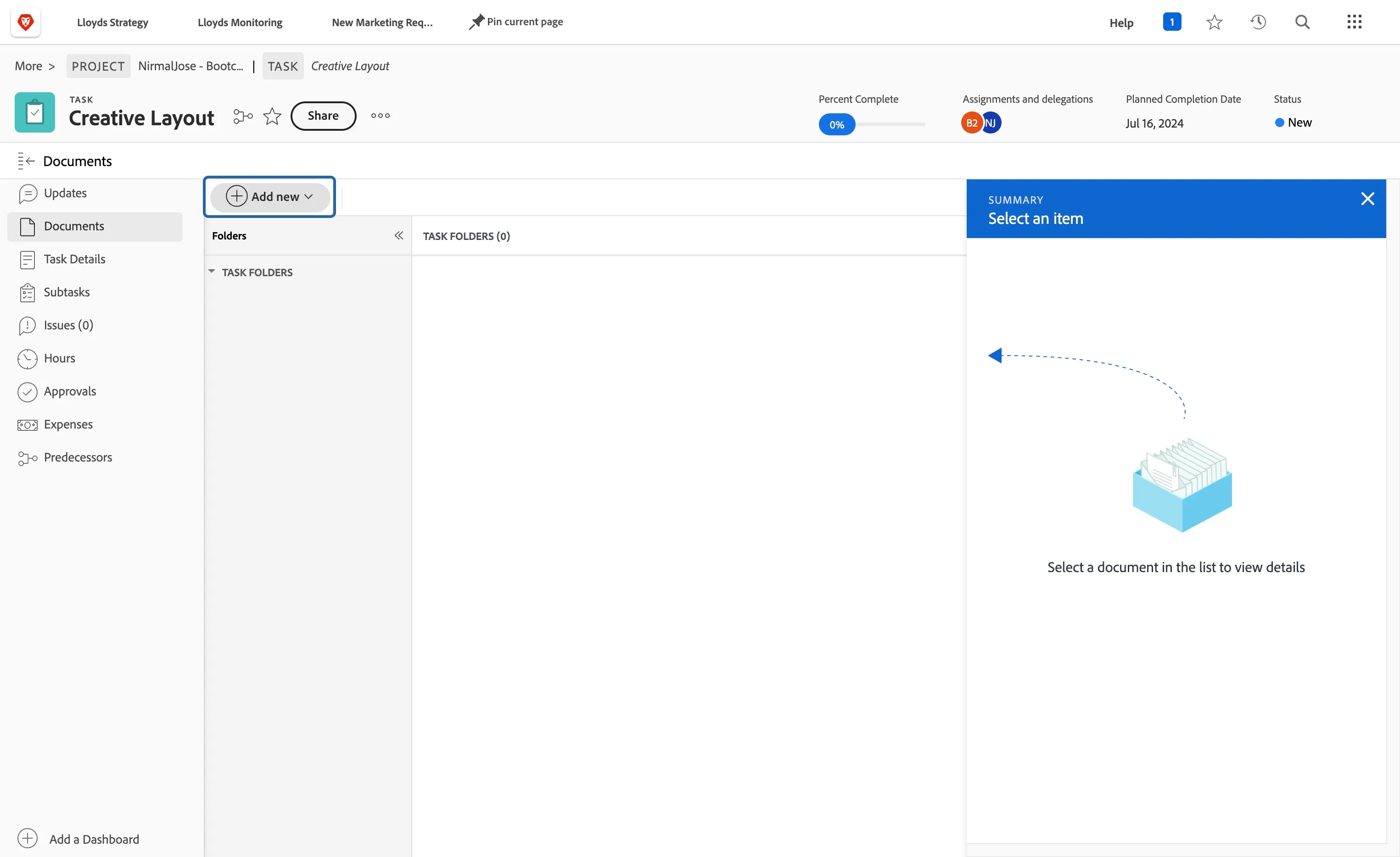The image size is (1400, 857).
Task: Click the pin icon for Pin current page
Action: pyautogui.click(x=476, y=22)
